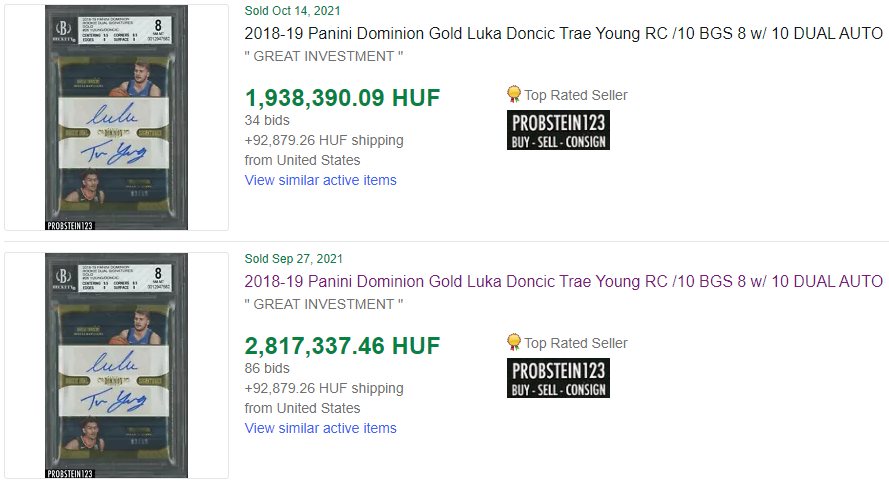Click PROBSTEIN123 seller logo in Sep 27 listing
The height and width of the screenshot is (483, 889).
(x=558, y=379)
